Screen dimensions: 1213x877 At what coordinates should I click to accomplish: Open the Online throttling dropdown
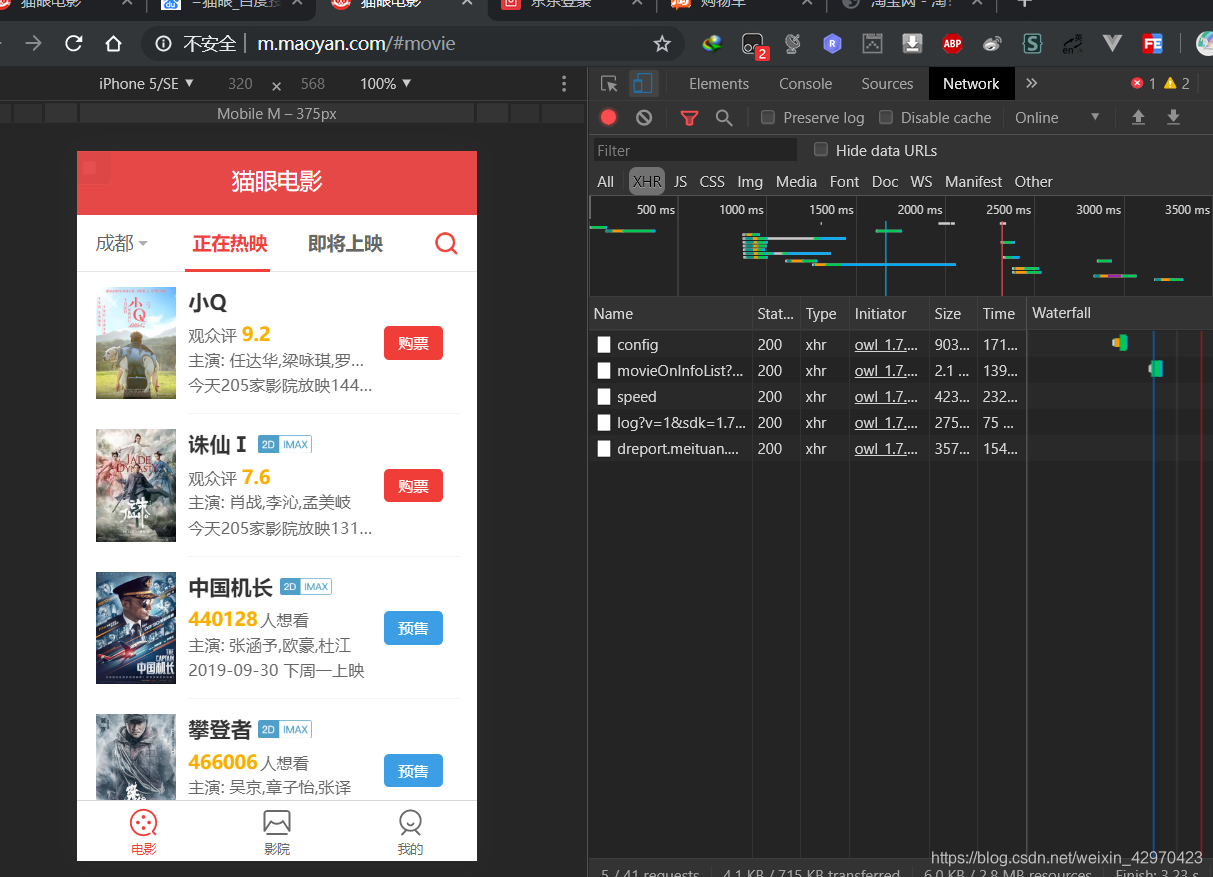coord(1057,117)
